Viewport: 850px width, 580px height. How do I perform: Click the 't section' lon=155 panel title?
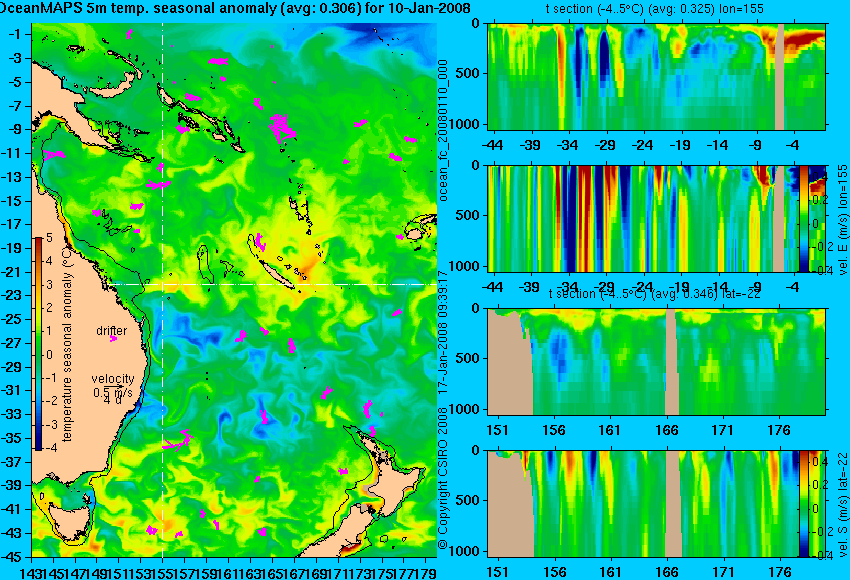(x=654, y=9)
